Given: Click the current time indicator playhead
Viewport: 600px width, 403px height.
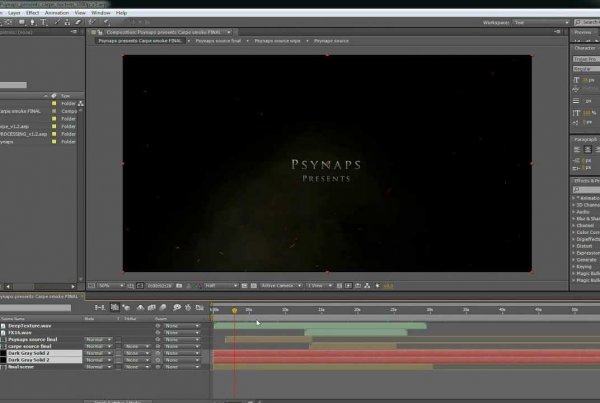Looking at the screenshot, I should click(x=235, y=310).
